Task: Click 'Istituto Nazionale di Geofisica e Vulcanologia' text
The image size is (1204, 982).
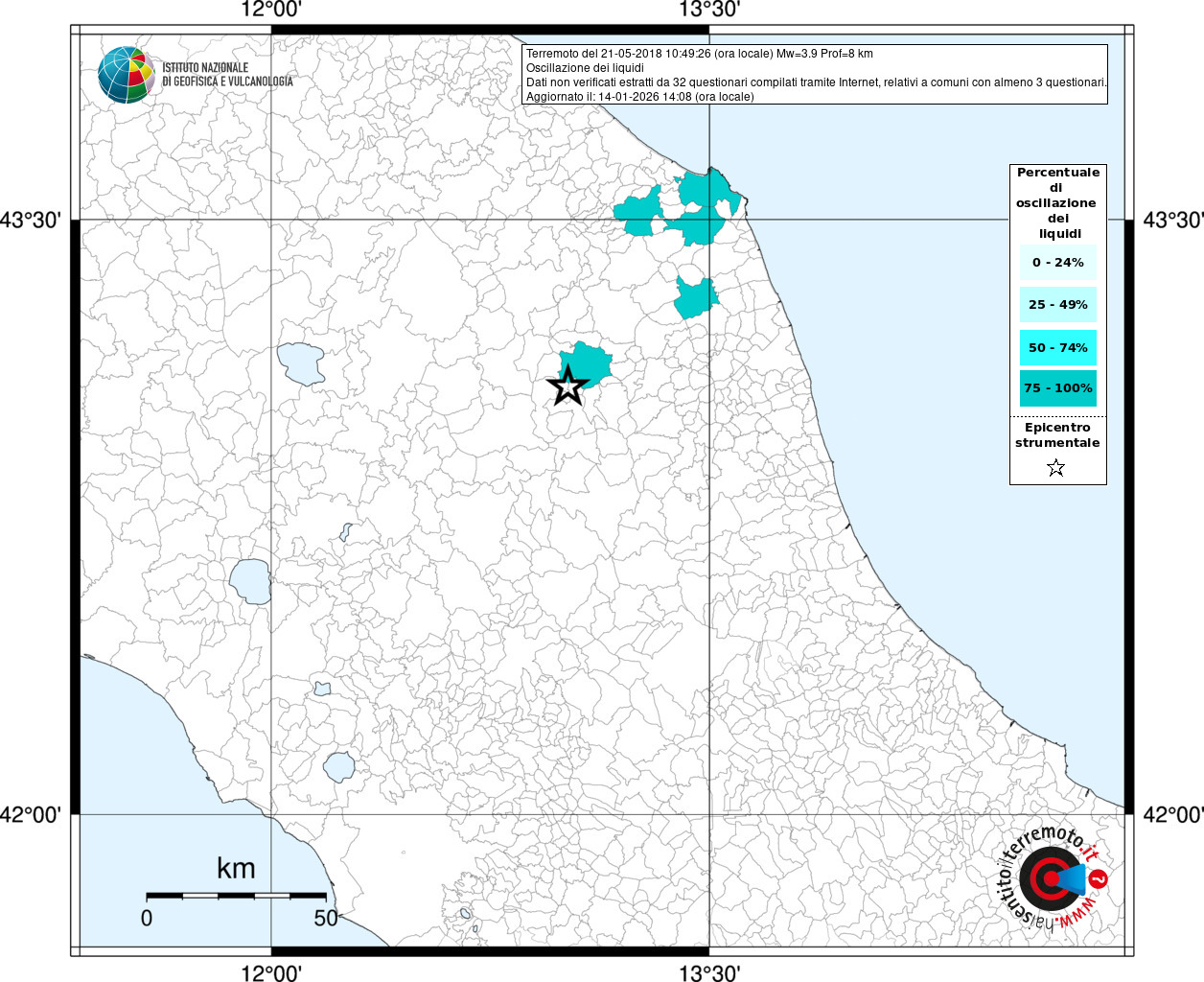Action: [x=227, y=75]
